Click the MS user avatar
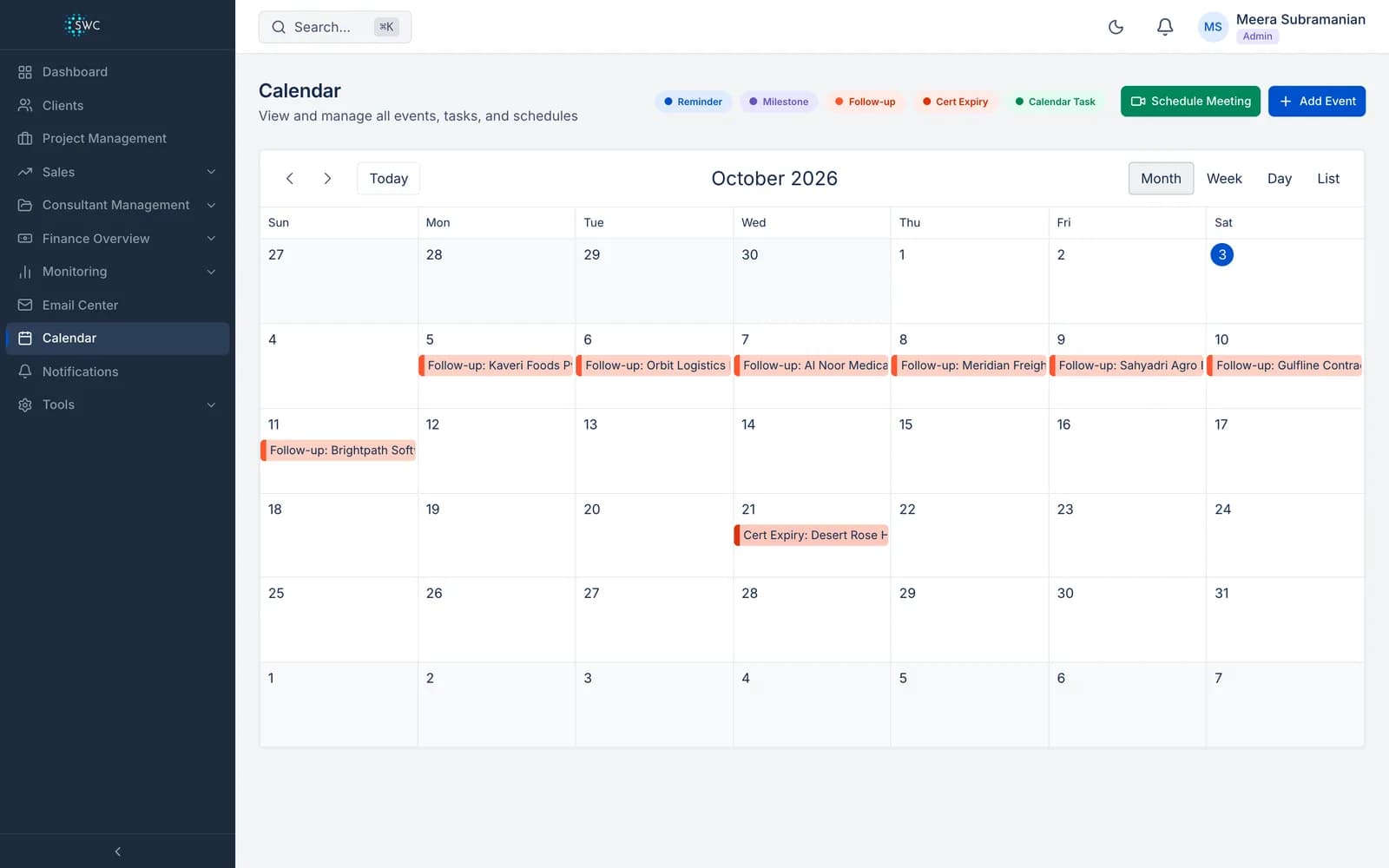Viewport: 1389px width, 868px height. pos(1213,27)
